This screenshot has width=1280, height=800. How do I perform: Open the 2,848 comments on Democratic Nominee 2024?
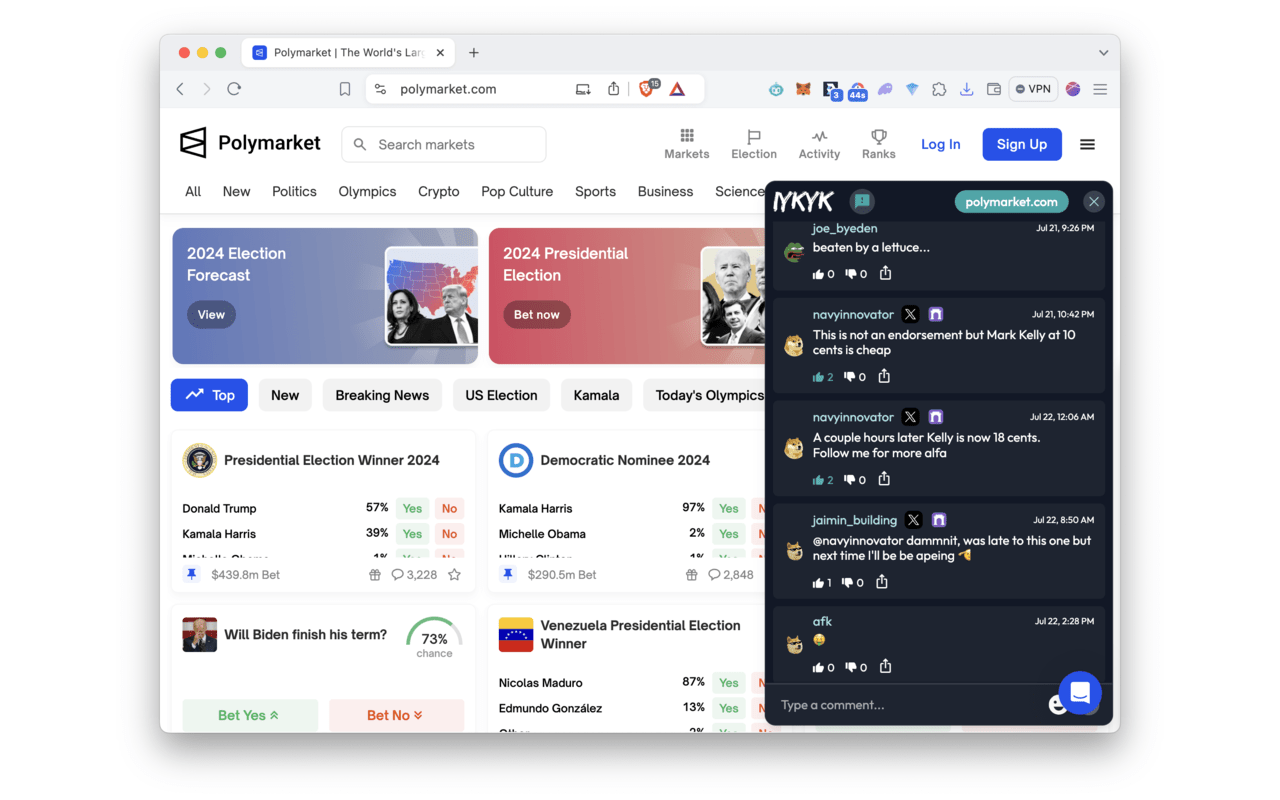724,574
